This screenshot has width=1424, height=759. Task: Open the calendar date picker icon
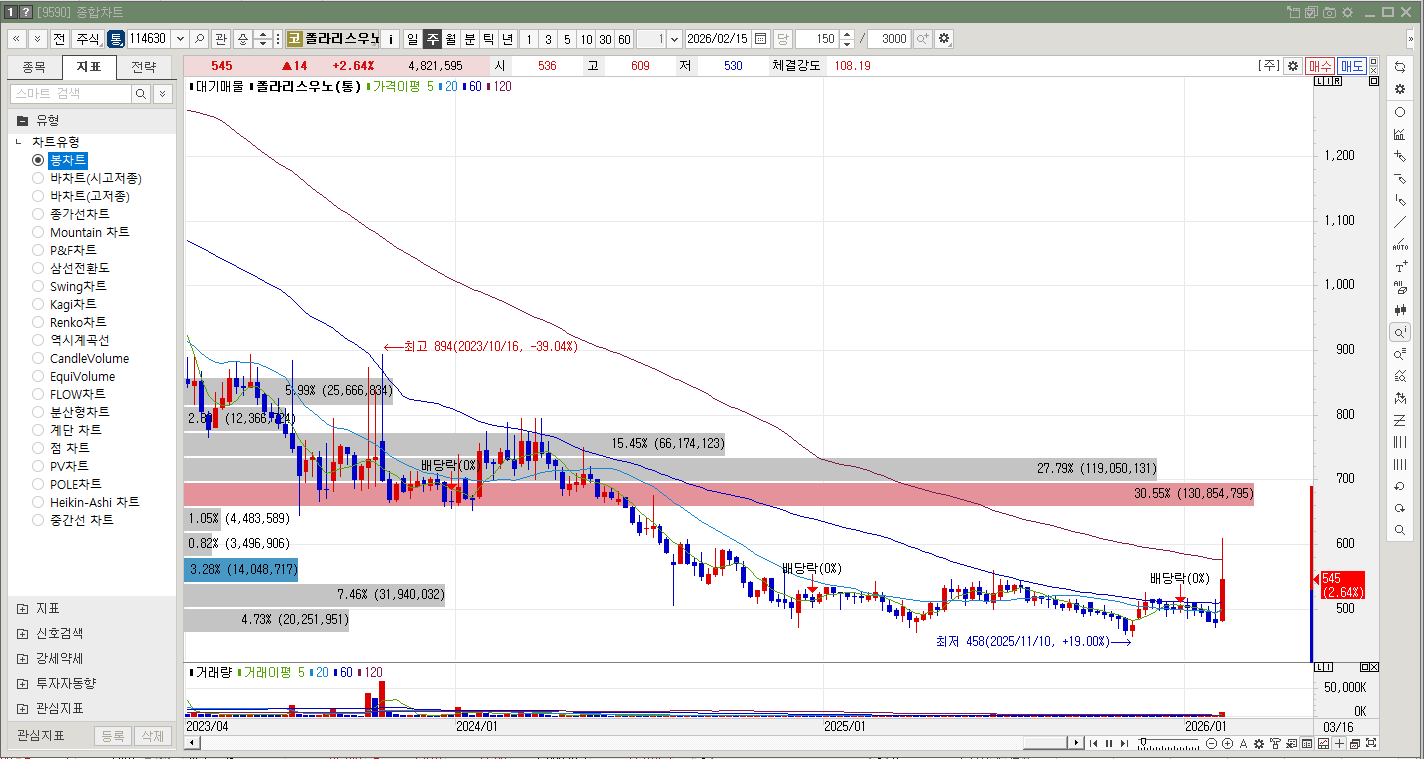click(760, 39)
